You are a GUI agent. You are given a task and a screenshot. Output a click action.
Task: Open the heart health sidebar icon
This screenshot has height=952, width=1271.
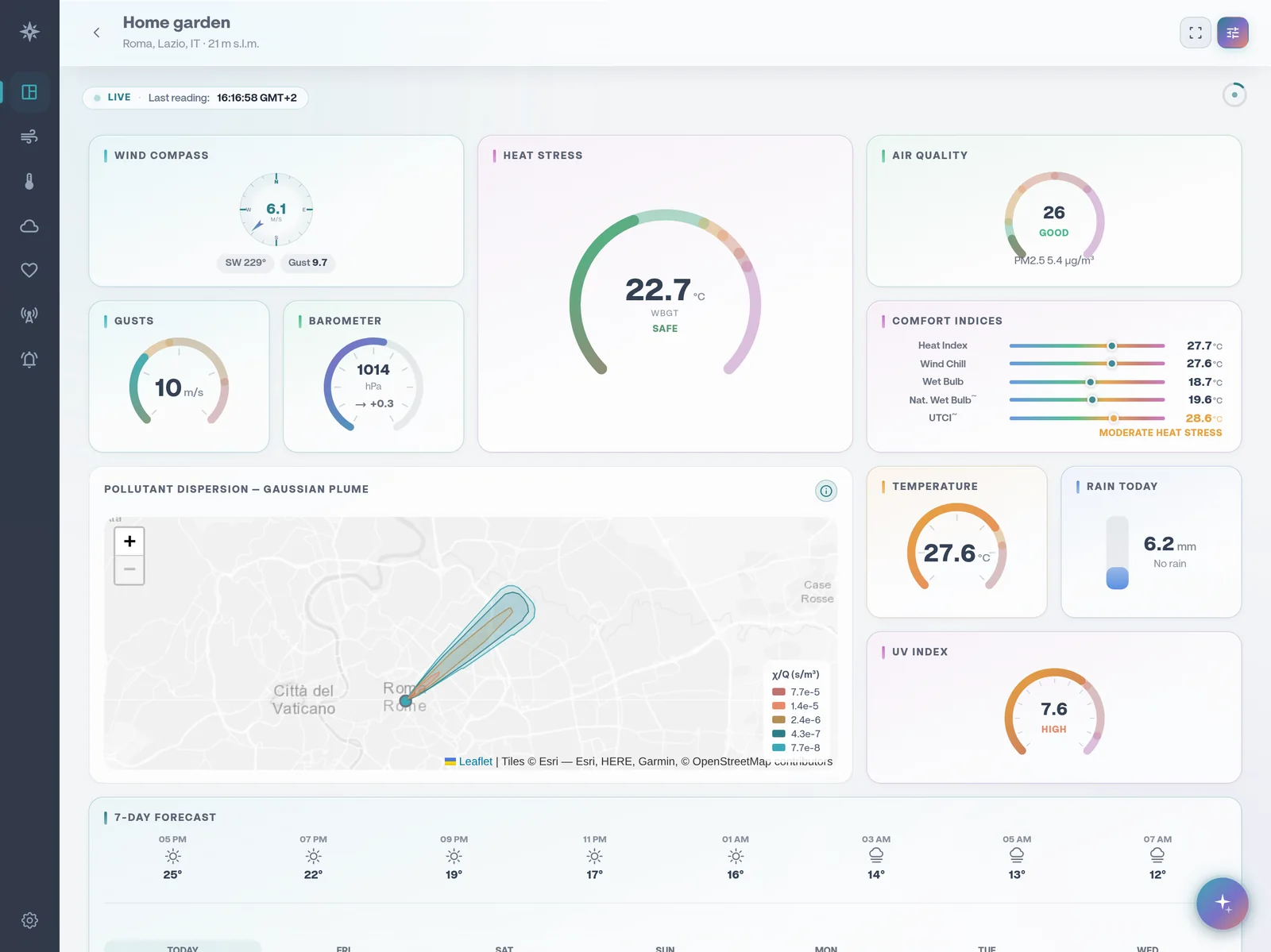[29, 270]
